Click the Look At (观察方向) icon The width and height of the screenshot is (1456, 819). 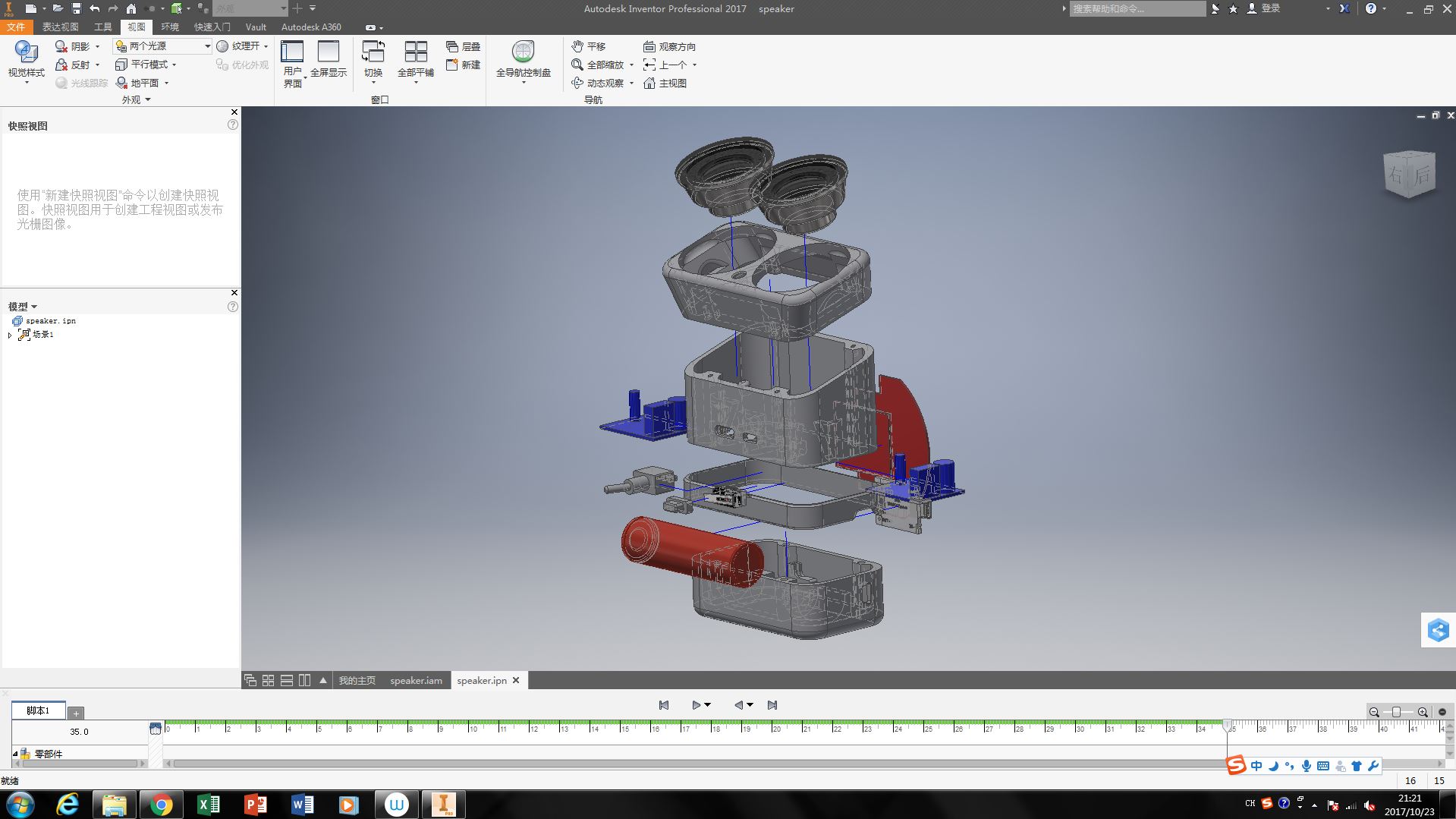[x=649, y=46]
